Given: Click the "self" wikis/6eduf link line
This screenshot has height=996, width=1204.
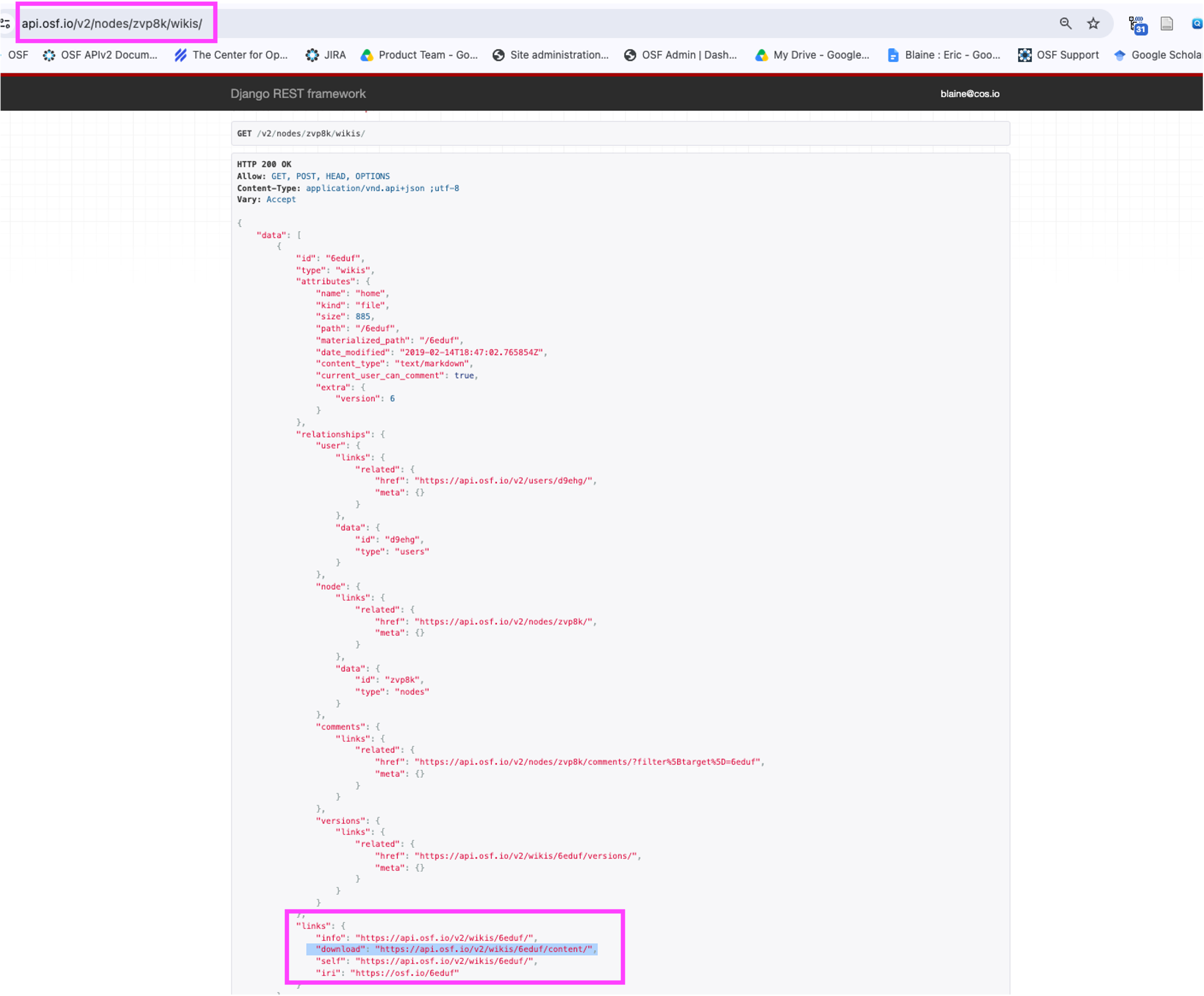Looking at the screenshot, I should (x=427, y=962).
